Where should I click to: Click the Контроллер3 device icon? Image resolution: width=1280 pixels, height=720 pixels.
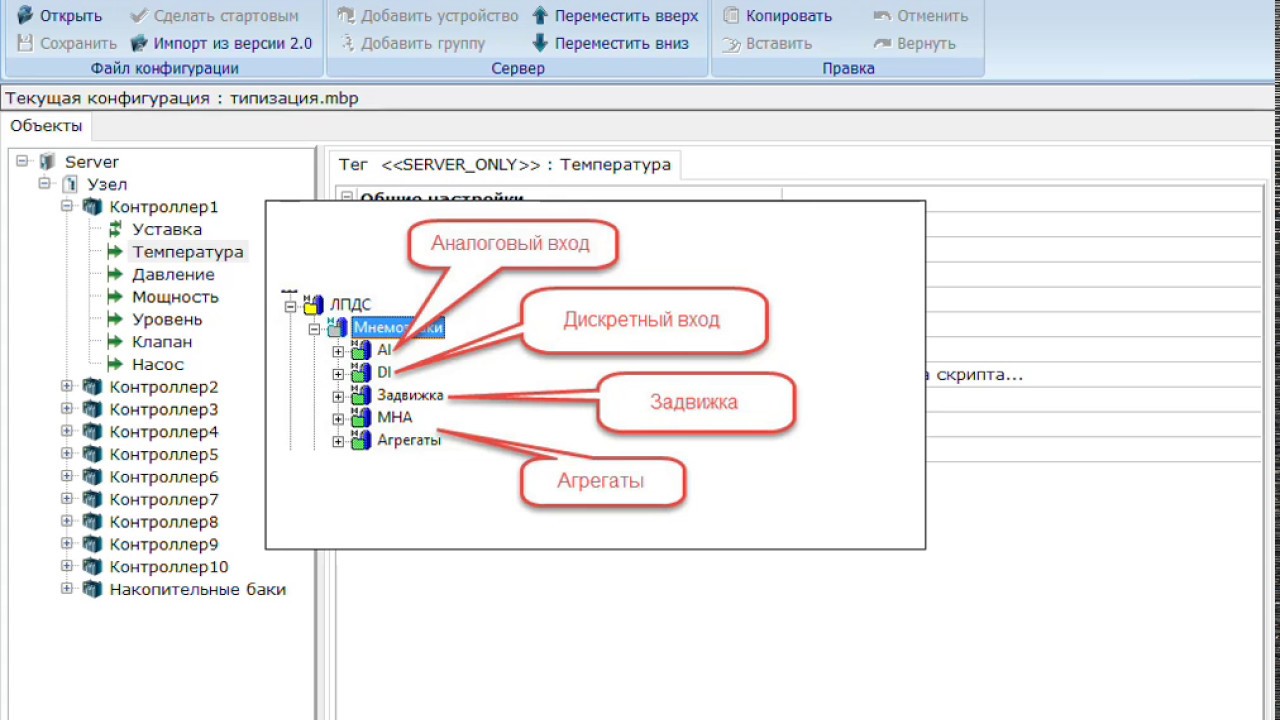click(93, 410)
